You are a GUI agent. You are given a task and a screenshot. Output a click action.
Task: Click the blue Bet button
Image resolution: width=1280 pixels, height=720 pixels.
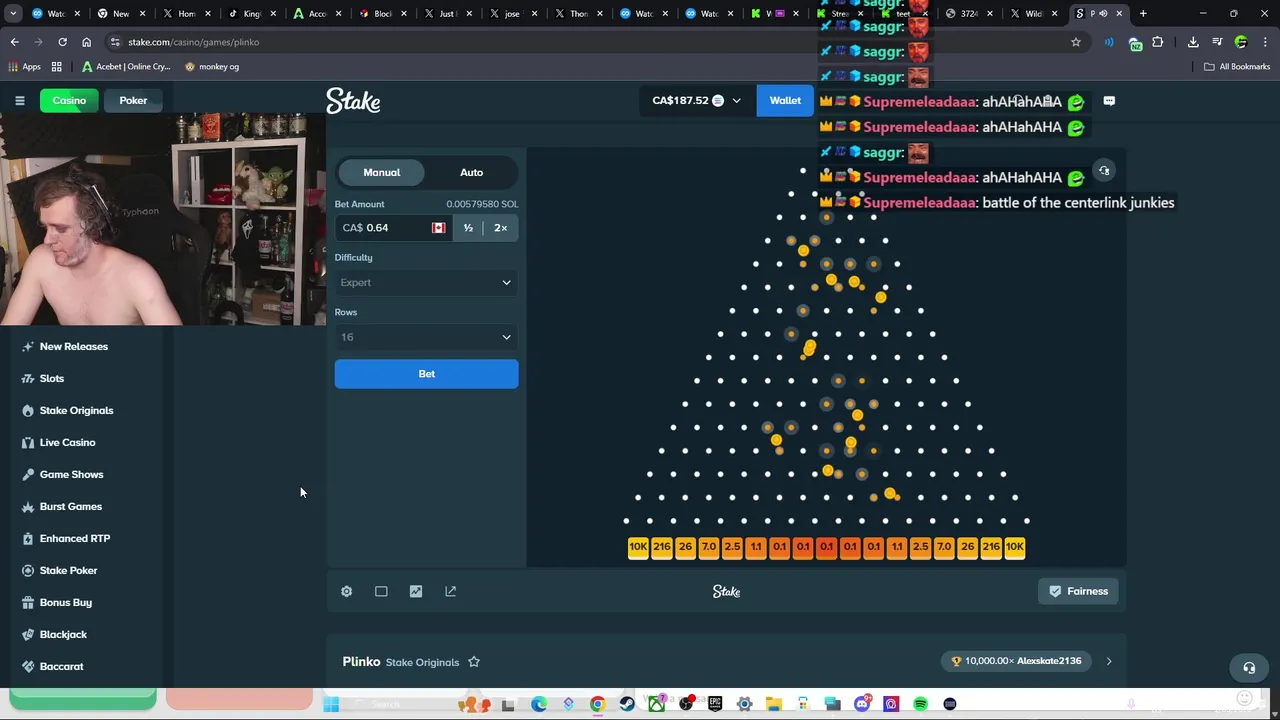point(427,374)
